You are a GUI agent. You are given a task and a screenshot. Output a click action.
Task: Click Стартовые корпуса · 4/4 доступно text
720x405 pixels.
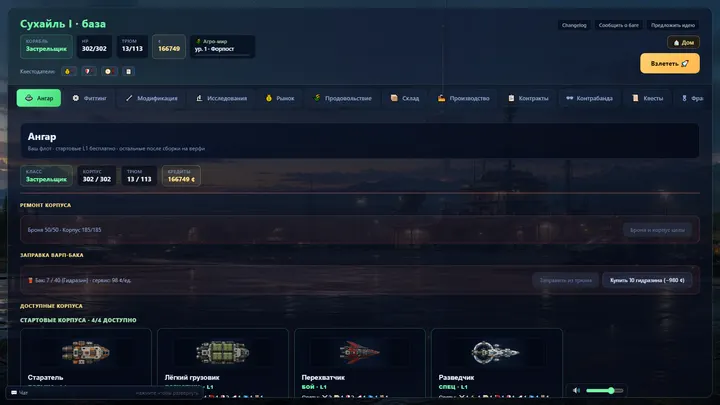click(78, 320)
